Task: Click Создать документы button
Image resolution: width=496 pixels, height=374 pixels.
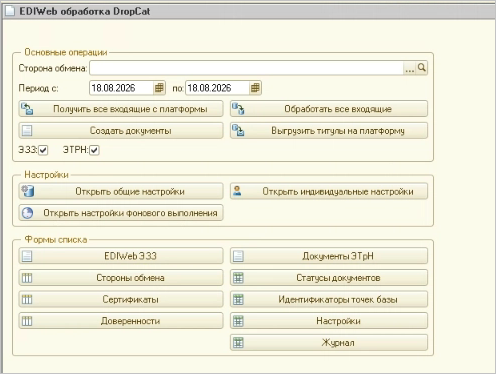Action: tap(121, 131)
